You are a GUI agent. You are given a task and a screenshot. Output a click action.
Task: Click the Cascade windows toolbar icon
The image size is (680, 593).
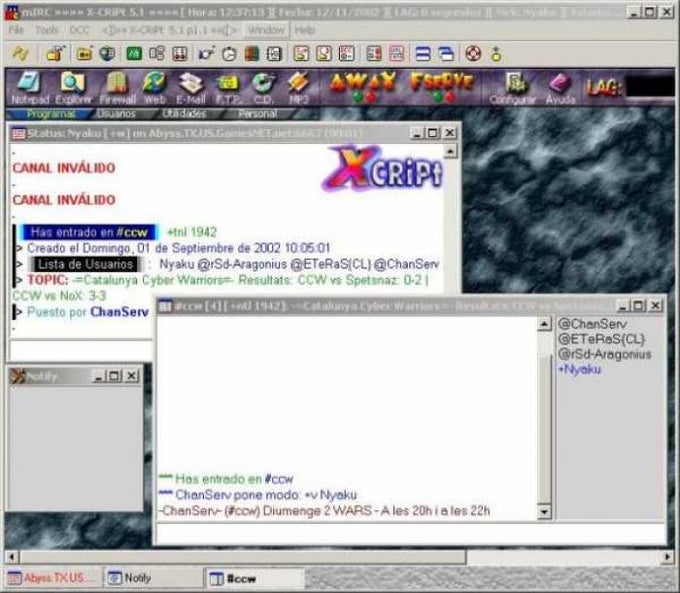point(446,54)
